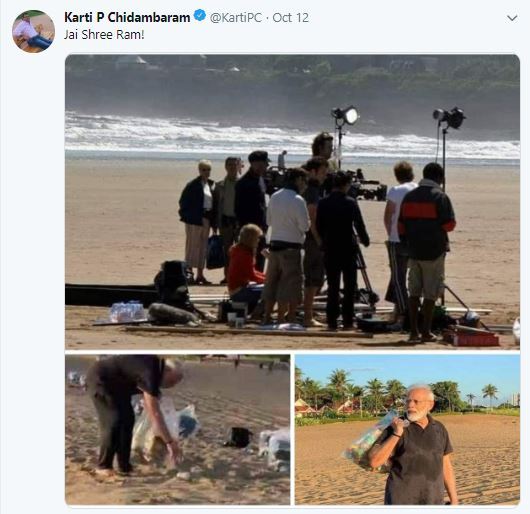Click the blue verified badge
Screen dimensions: 530x514
[200, 16]
